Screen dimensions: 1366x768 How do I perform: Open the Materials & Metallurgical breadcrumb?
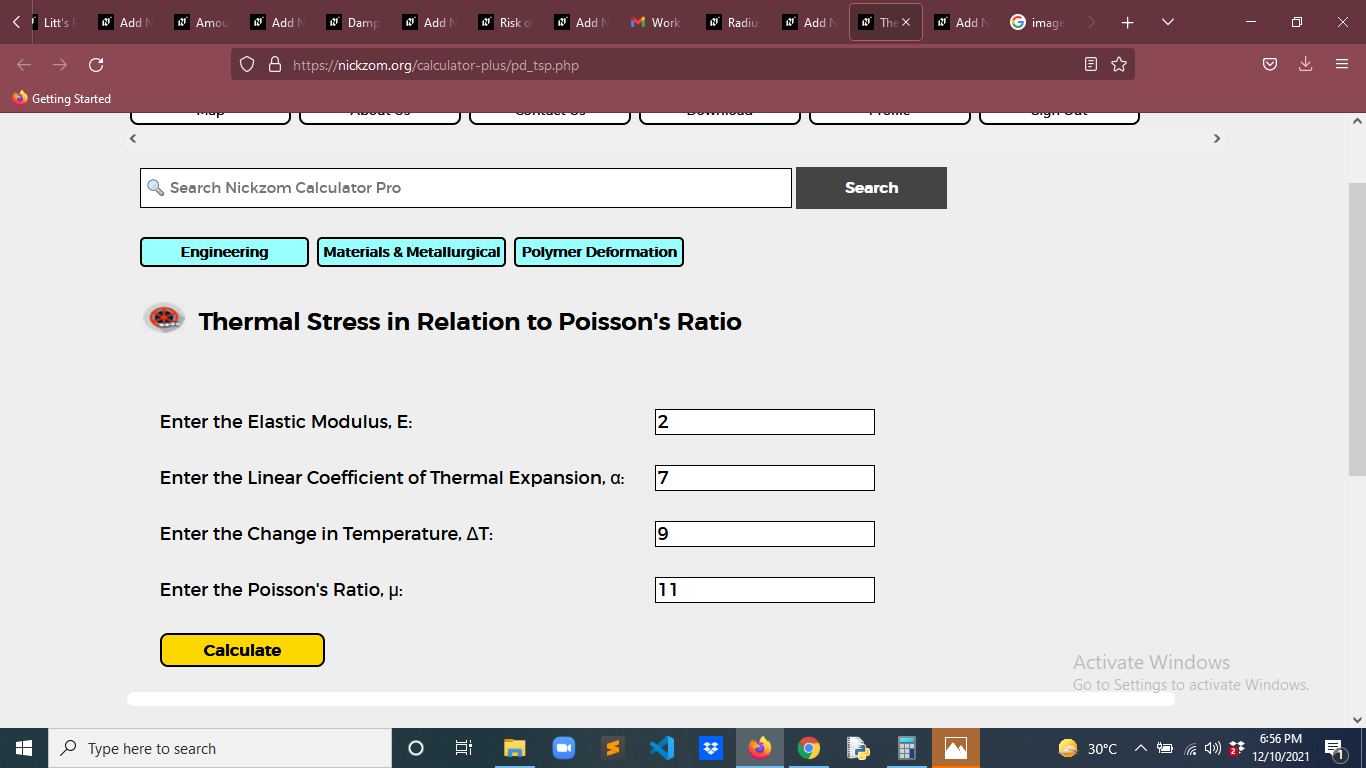(411, 252)
